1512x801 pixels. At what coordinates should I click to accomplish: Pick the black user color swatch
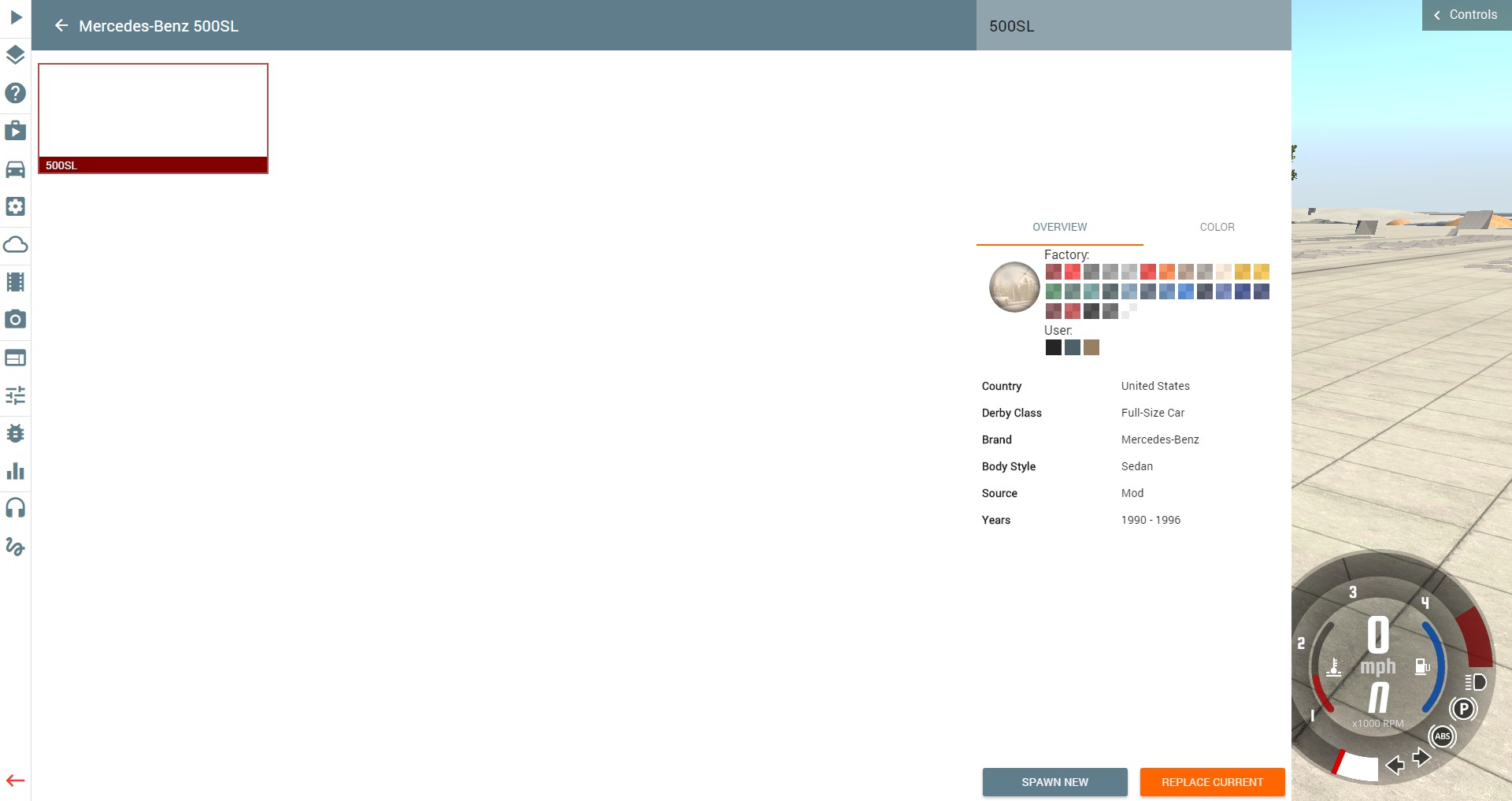pos(1054,347)
